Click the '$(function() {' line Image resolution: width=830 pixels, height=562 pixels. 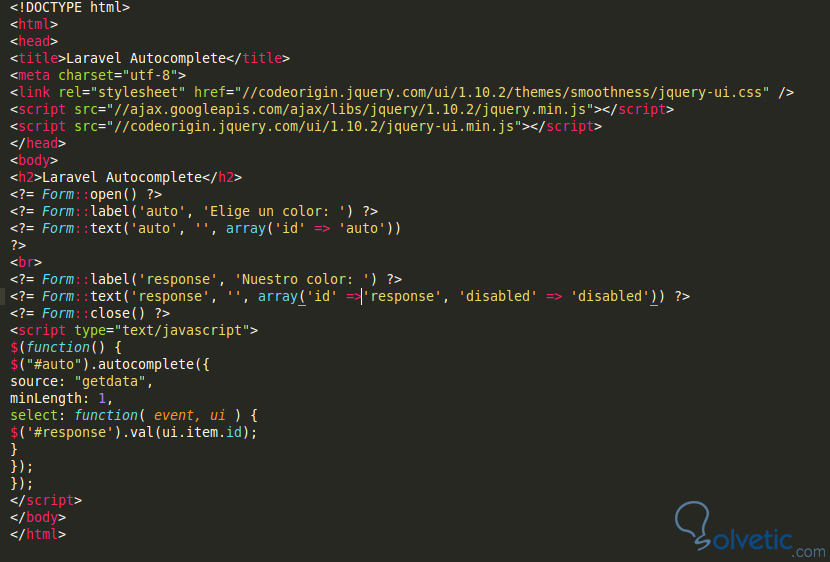coord(66,348)
